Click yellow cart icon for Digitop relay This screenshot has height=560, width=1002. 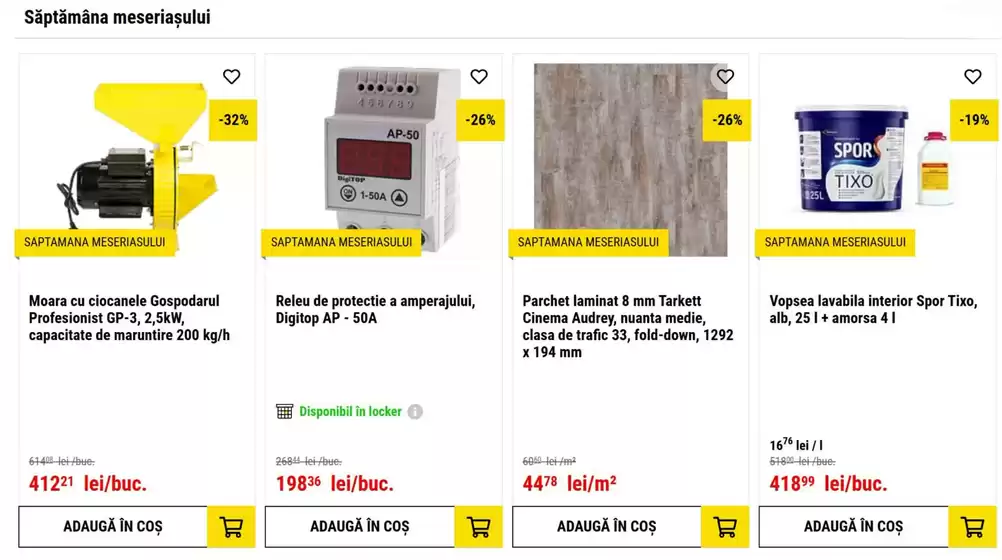pos(479,527)
